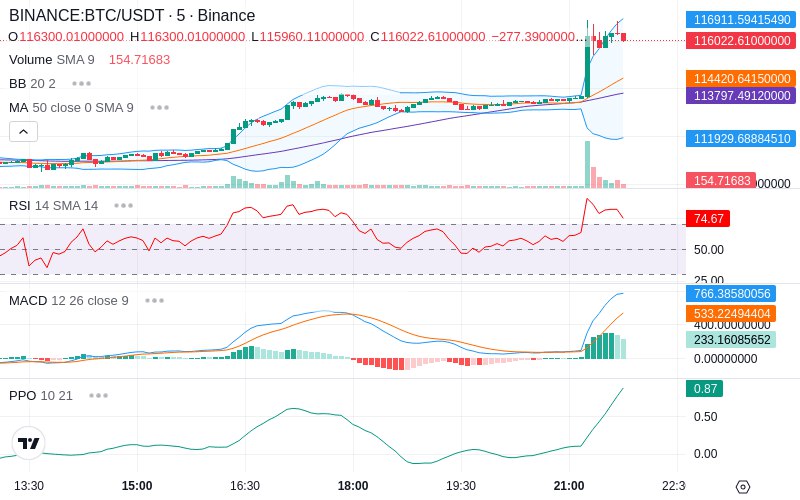Open more options for RSI indicator
The width and height of the screenshot is (800, 500).
click(x=123, y=206)
